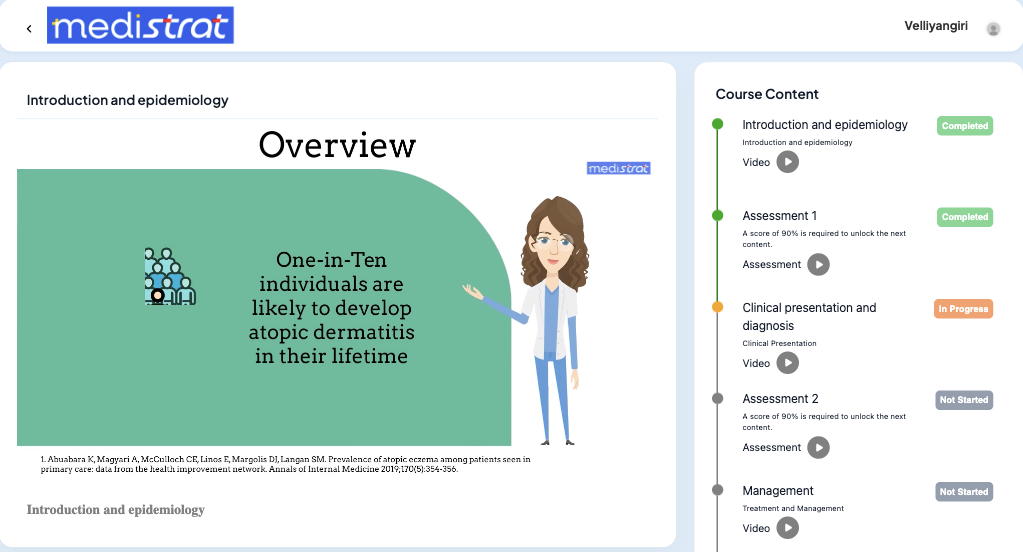Play Clinical presentation and diagnosis video
Viewport: 1023px width, 552px height.
click(x=788, y=363)
